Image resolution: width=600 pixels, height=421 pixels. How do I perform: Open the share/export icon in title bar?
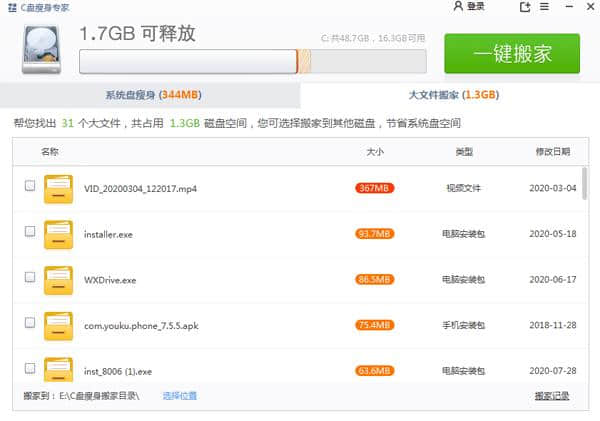(x=525, y=7)
